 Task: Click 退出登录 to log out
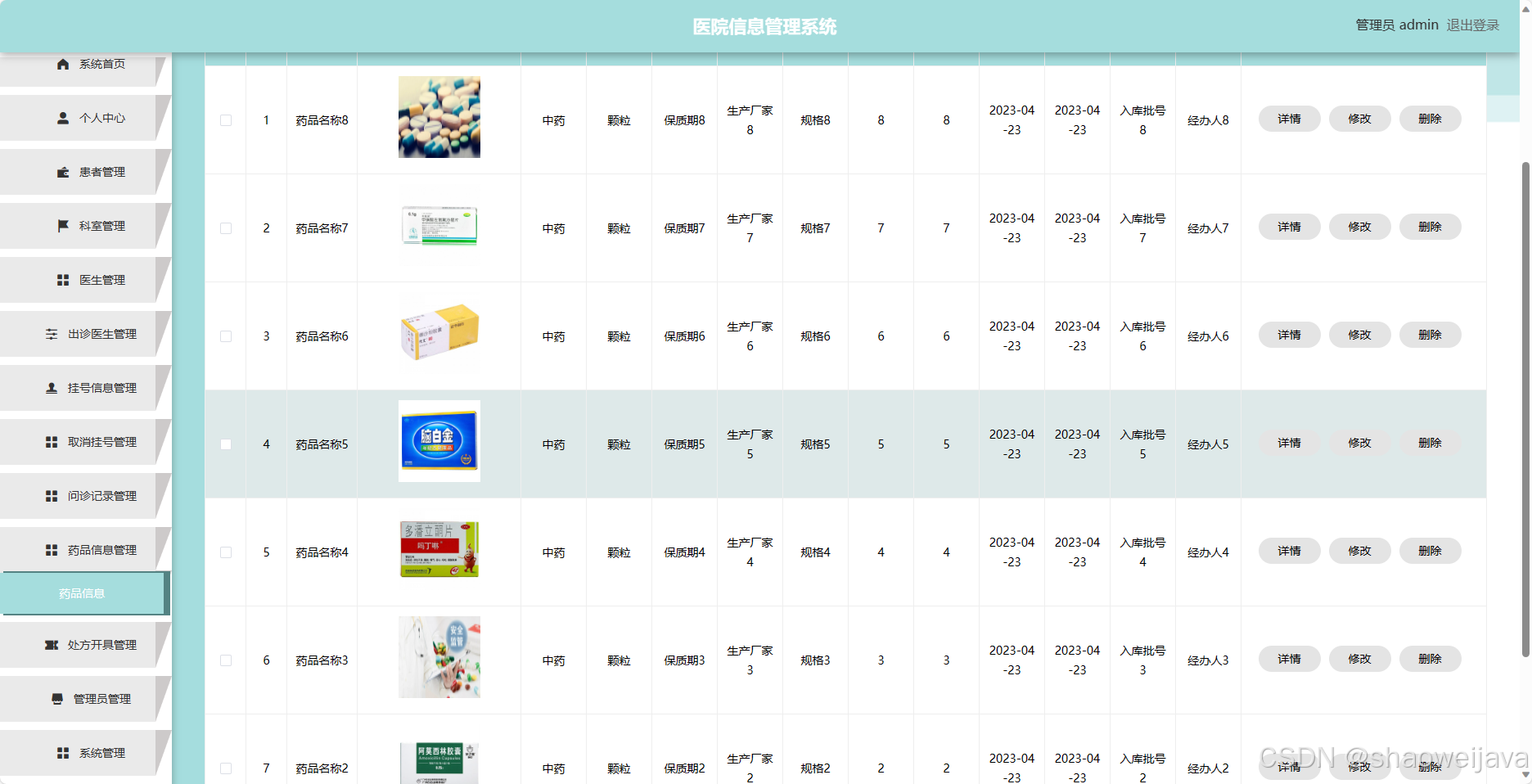click(1472, 25)
